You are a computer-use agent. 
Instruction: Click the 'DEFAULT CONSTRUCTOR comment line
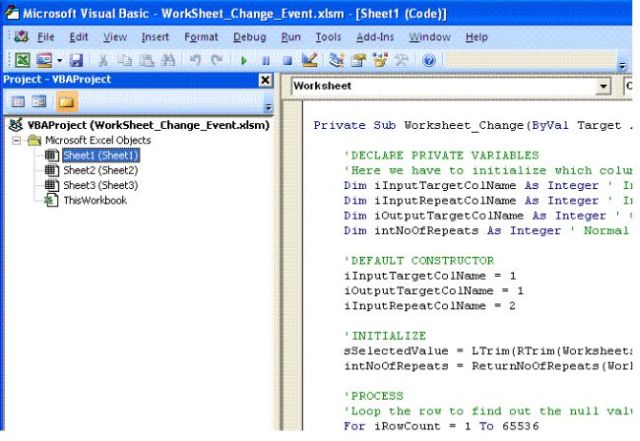pyautogui.click(x=419, y=261)
